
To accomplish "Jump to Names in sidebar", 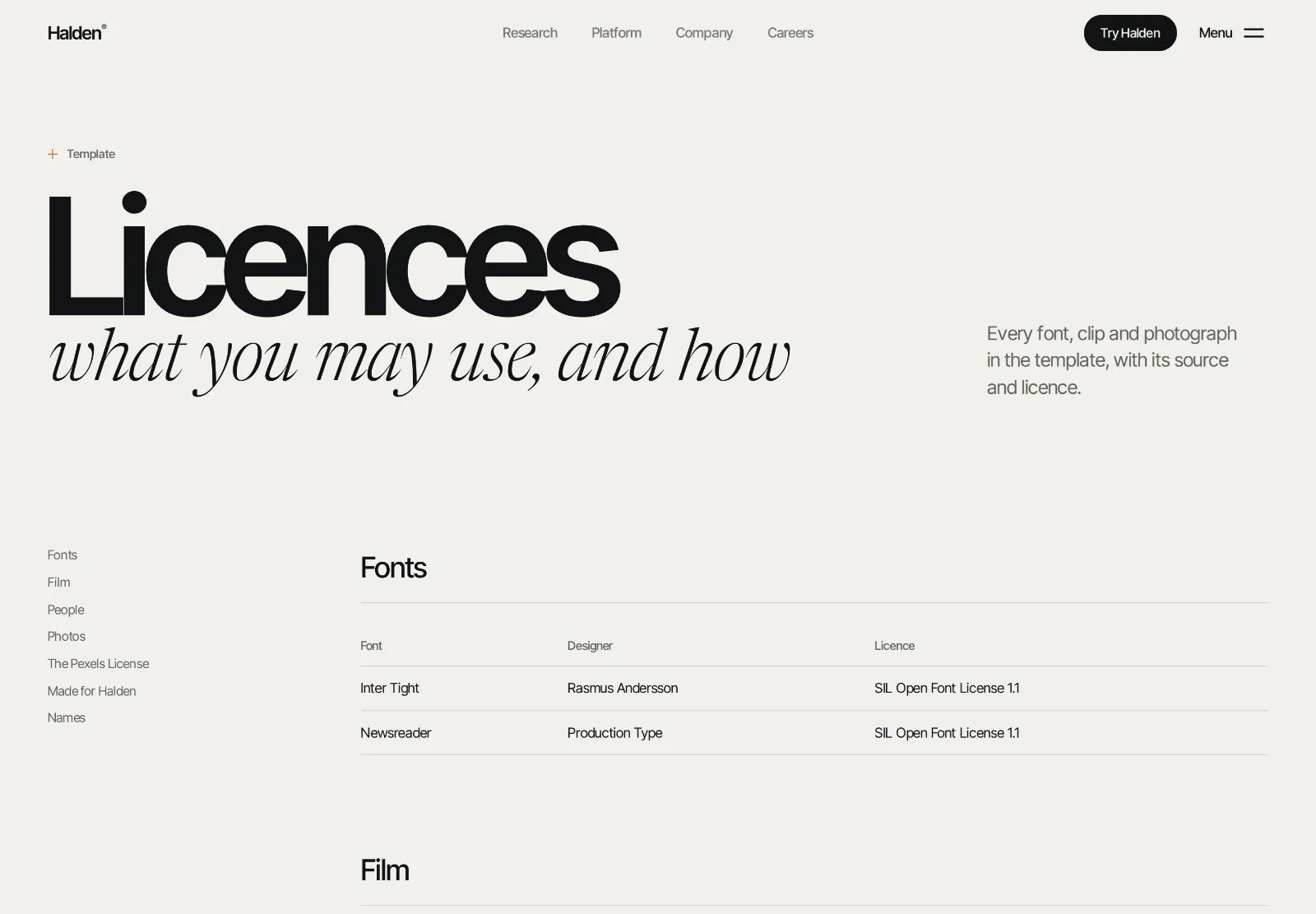I will [x=67, y=718].
